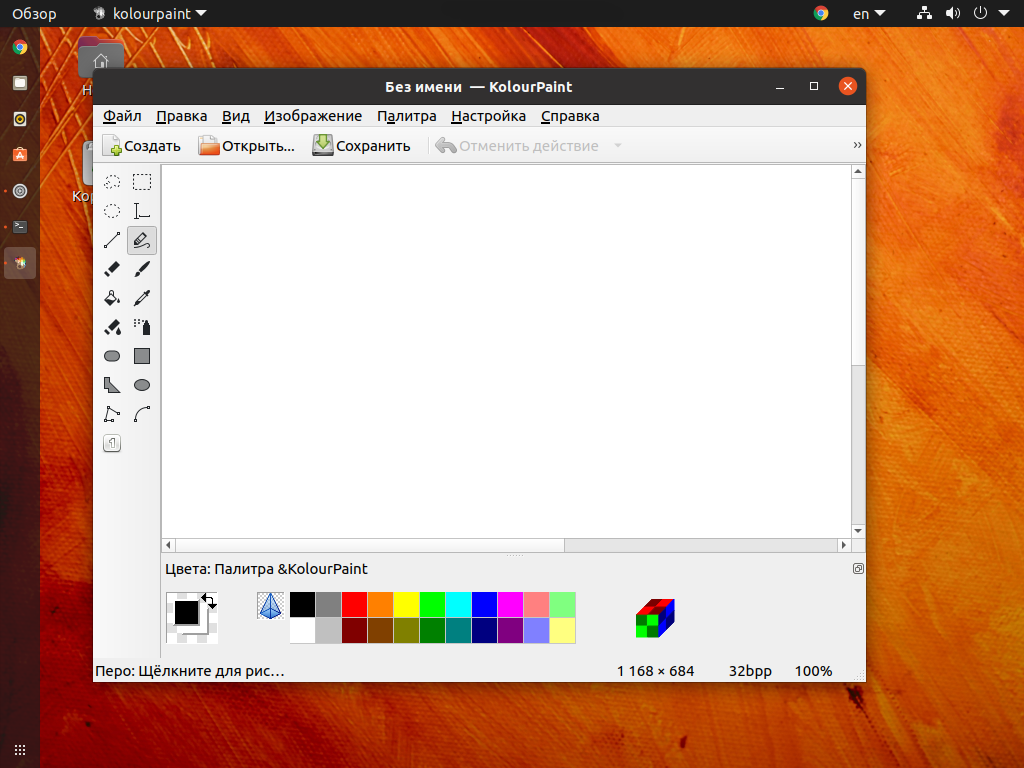The width and height of the screenshot is (1024, 768).
Task: Open the Вид menu
Action: (x=236, y=116)
